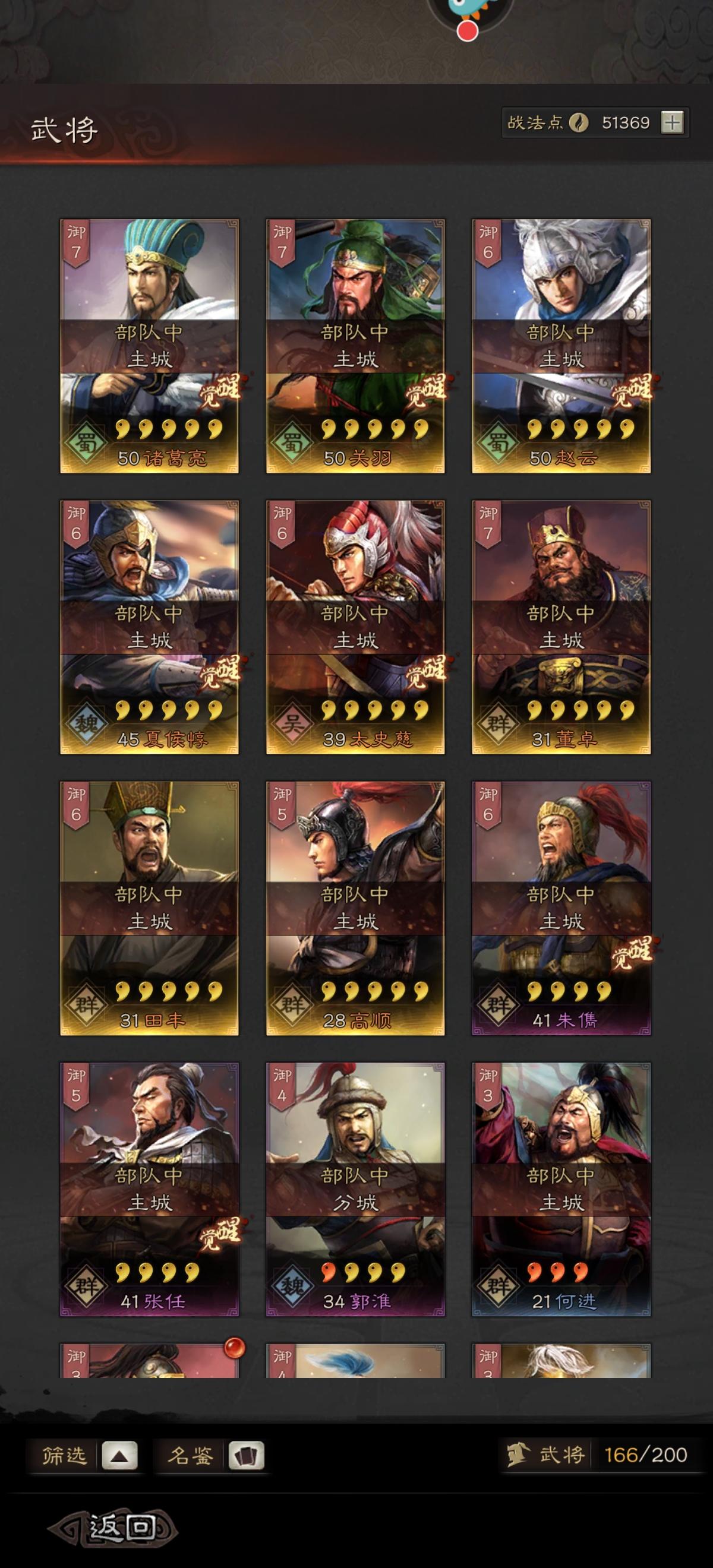This screenshot has width=713, height=1568.
Task: Select the 朱儁 general card
Action: [x=561, y=908]
